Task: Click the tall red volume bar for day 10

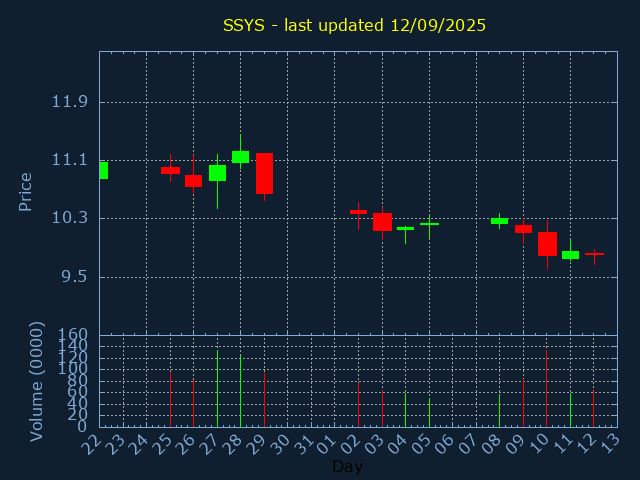Action: click(x=546, y=389)
